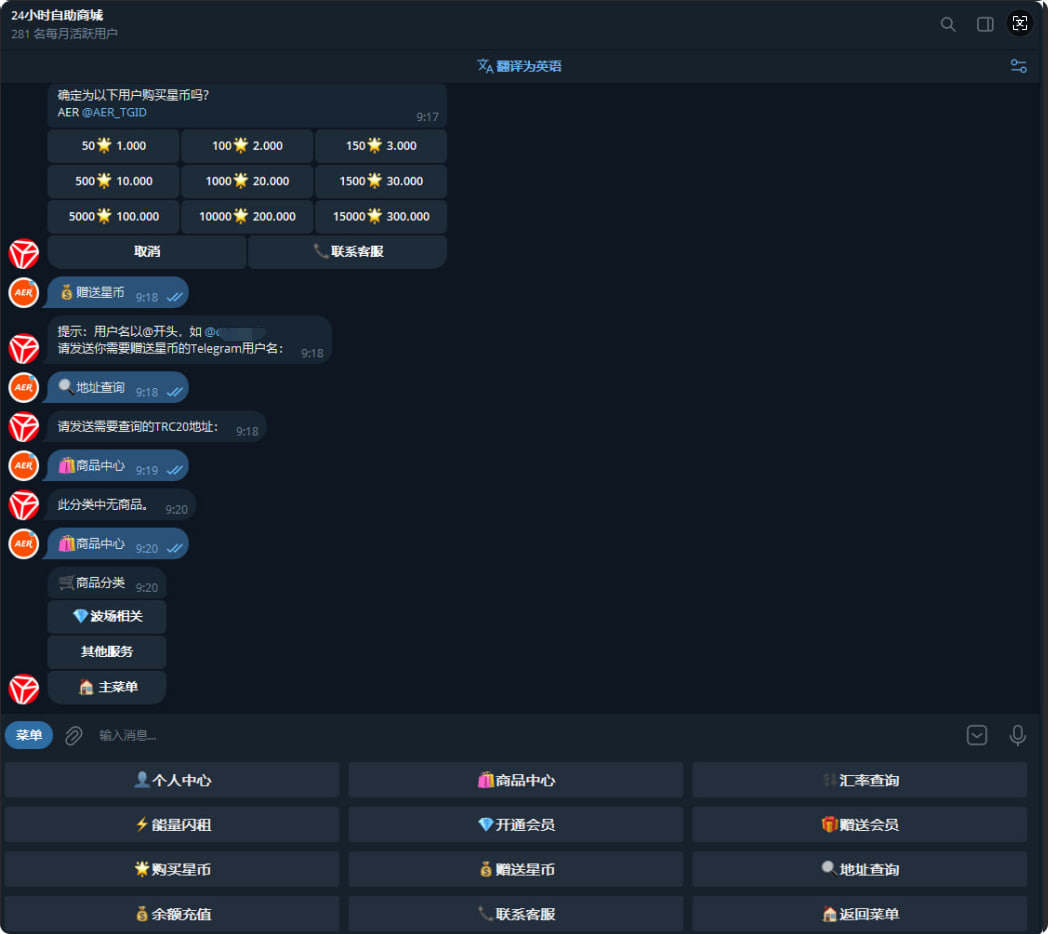Open the @AER_TGID username link
Image resolution: width=1048 pixels, height=934 pixels.
click(x=114, y=113)
